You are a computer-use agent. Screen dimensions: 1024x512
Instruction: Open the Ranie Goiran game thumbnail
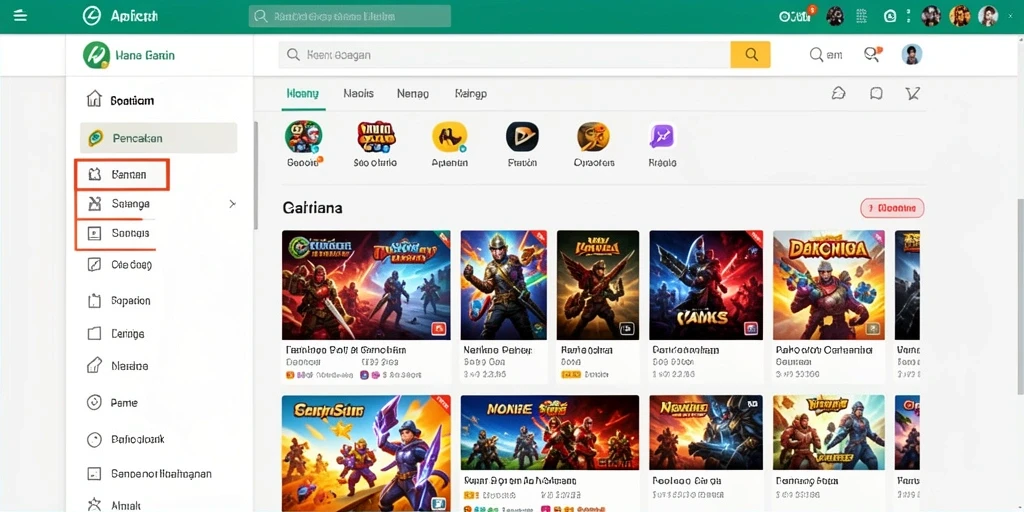598,285
